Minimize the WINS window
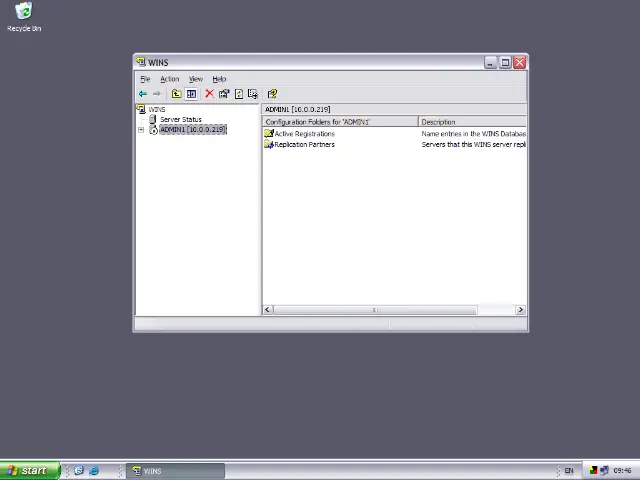Screen dimensions: 640x480 coord(490,62)
